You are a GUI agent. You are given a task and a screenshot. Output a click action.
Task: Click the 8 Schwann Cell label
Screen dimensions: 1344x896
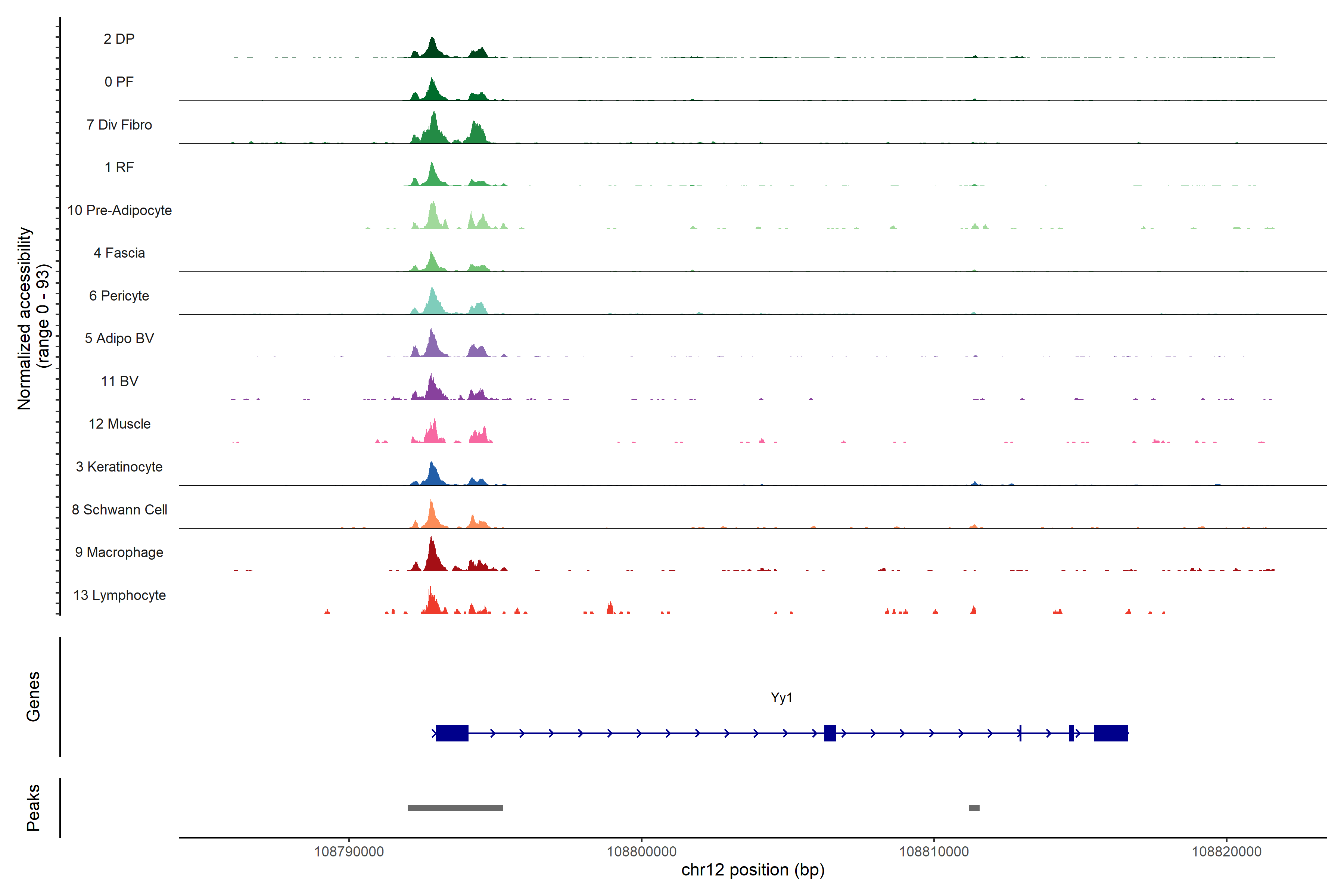point(119,510)
